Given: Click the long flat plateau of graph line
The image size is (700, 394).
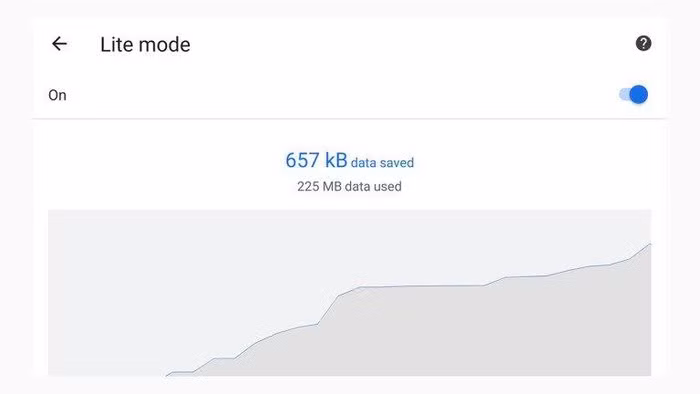Looking at the screenshot, I should tap(422, 286).
